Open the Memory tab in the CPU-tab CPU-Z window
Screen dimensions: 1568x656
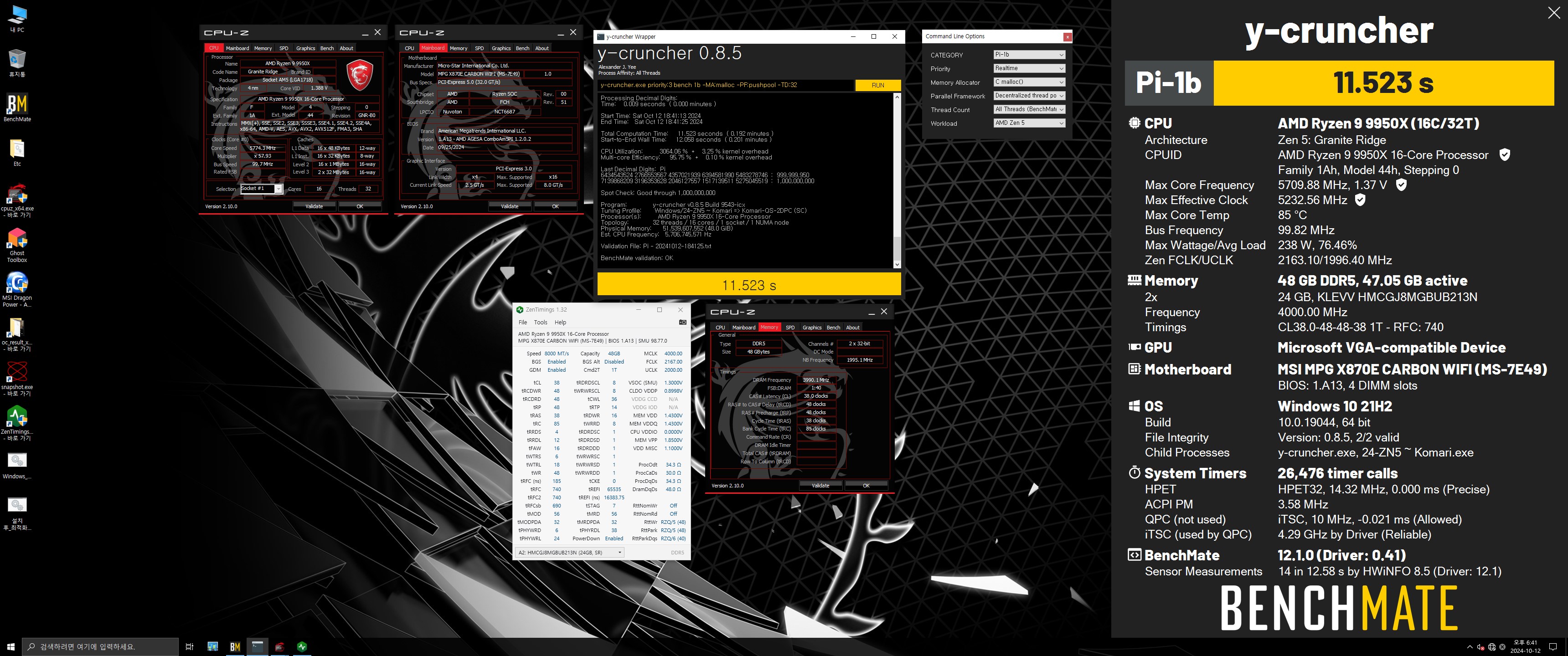[263, 48]
